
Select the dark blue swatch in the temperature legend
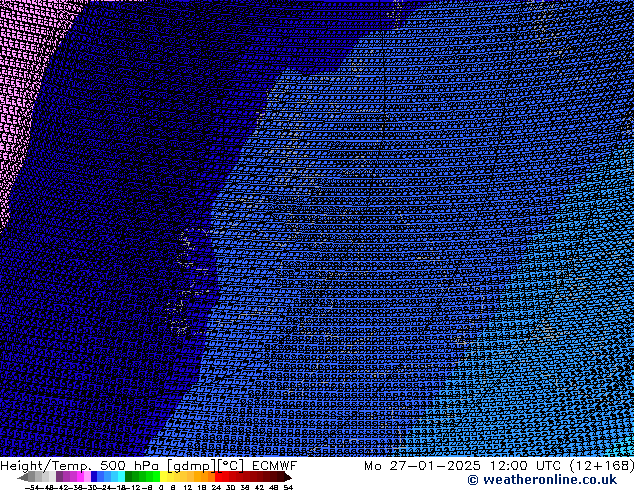point(94,476)
